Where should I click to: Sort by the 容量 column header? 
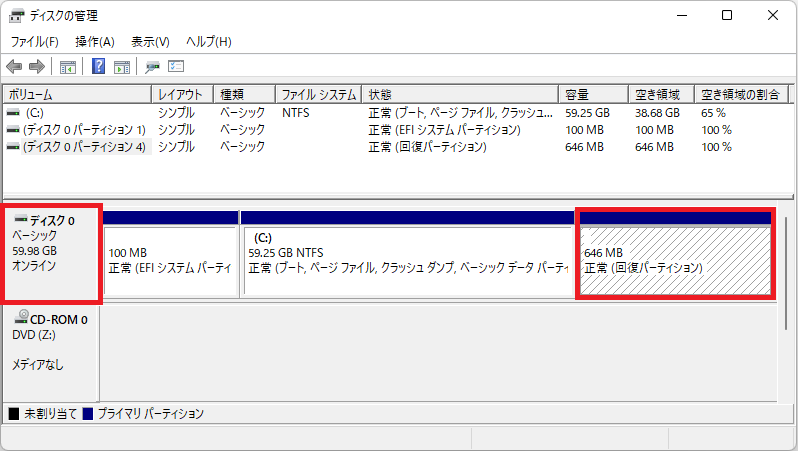[x=593, y=94]
